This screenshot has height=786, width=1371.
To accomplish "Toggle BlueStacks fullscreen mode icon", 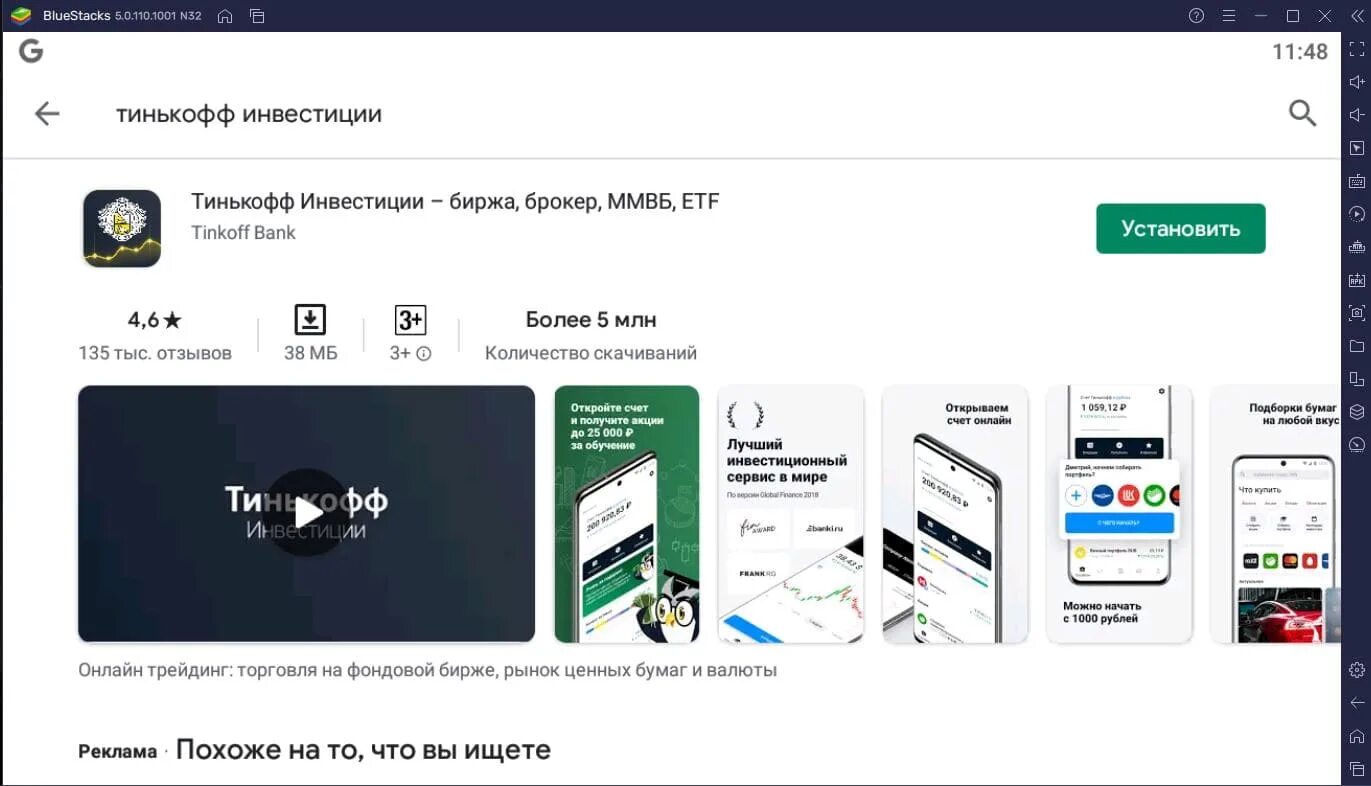I will pos(1357,49).
